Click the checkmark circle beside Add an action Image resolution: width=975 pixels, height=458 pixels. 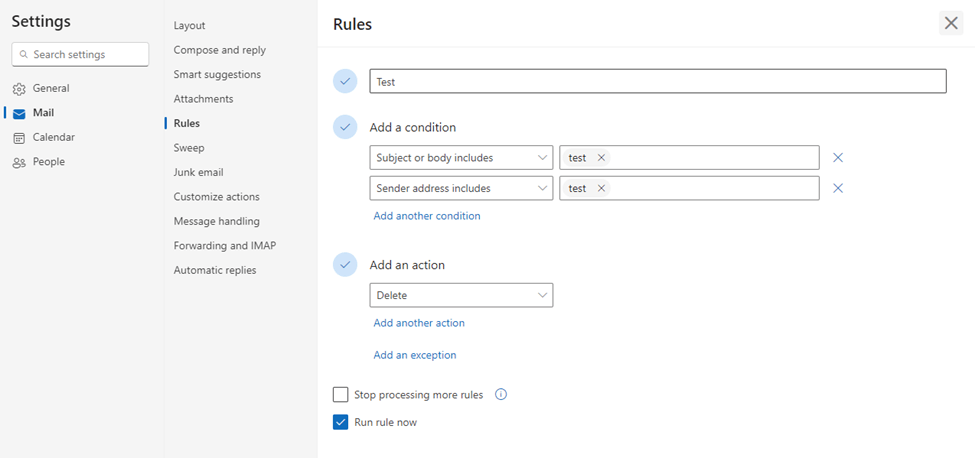point(345,265)
